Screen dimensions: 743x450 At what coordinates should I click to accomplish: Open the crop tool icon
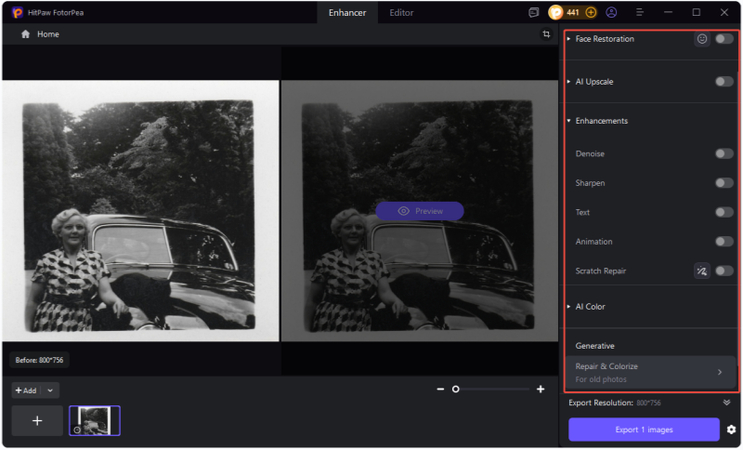[x=546, y=34]
